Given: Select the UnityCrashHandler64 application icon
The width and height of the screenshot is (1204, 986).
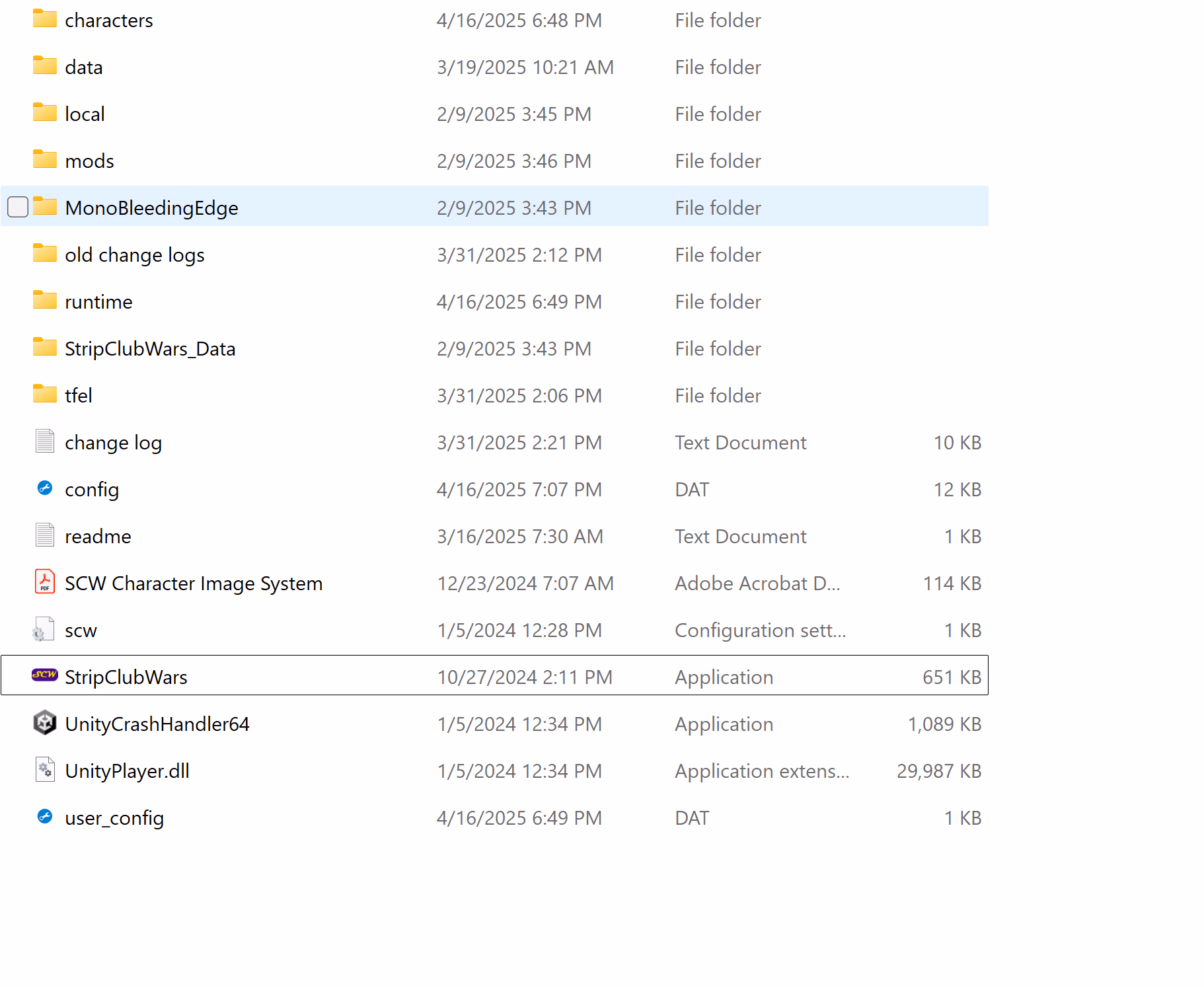Looking at the screenshot, I should click(44, 723).
